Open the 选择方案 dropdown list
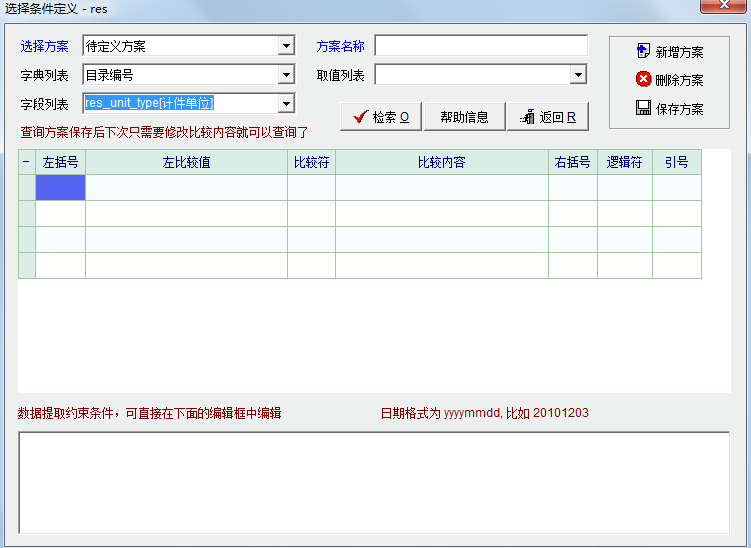 click(286, 46)
